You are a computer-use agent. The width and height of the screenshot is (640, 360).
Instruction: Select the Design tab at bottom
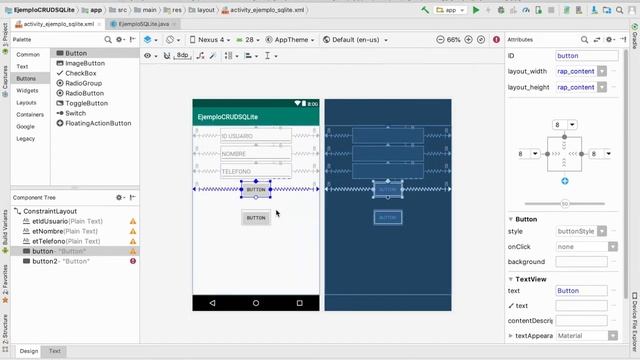(x=29, y=351)
